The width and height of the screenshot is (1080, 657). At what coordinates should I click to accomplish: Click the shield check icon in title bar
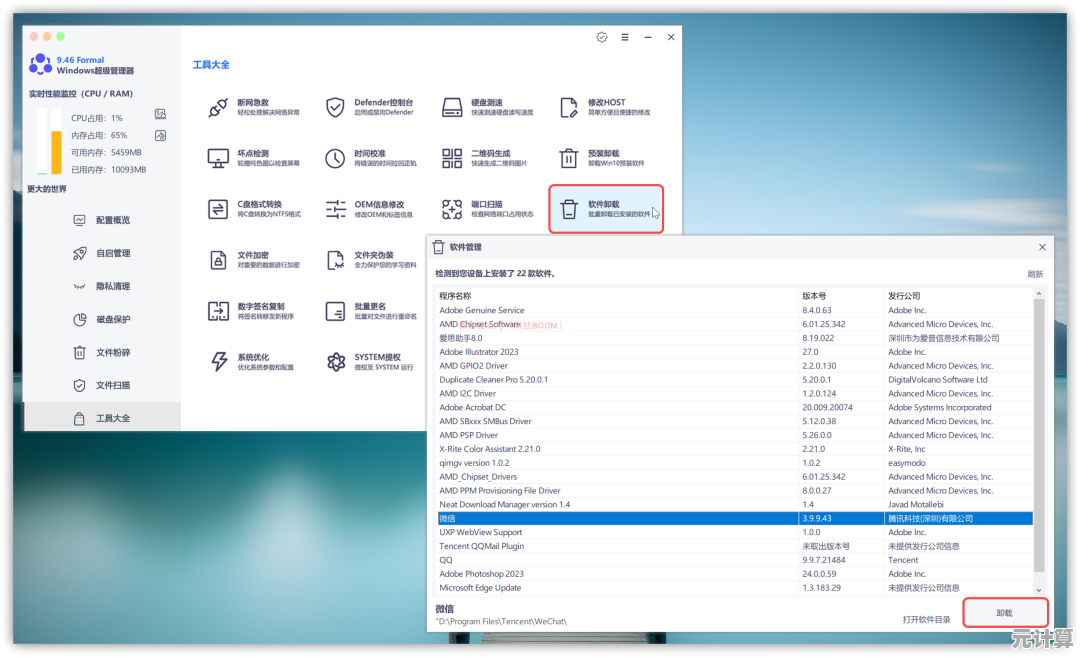(602, 37)
